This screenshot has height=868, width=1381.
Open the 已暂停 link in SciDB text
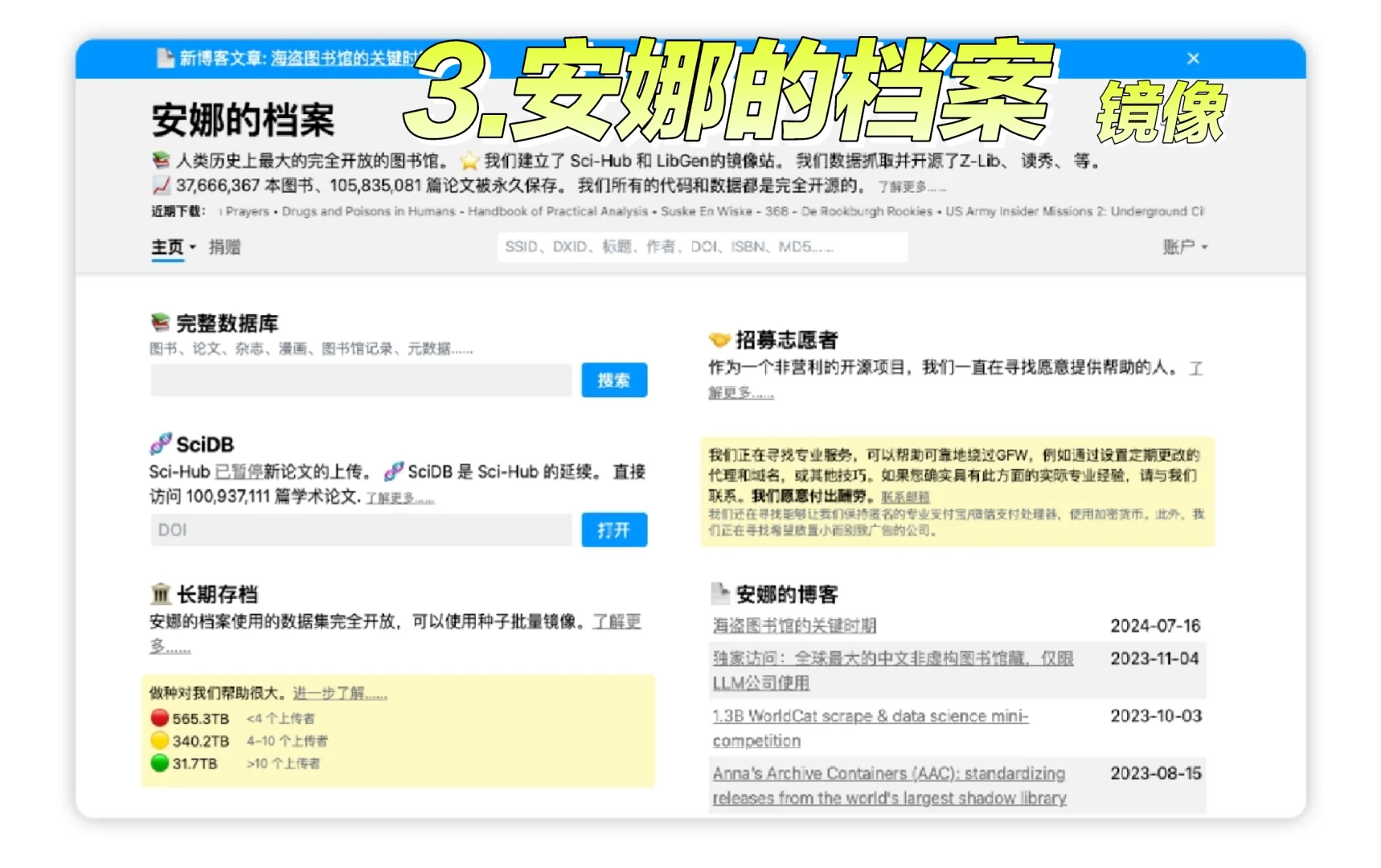click(x=239, y=472)
